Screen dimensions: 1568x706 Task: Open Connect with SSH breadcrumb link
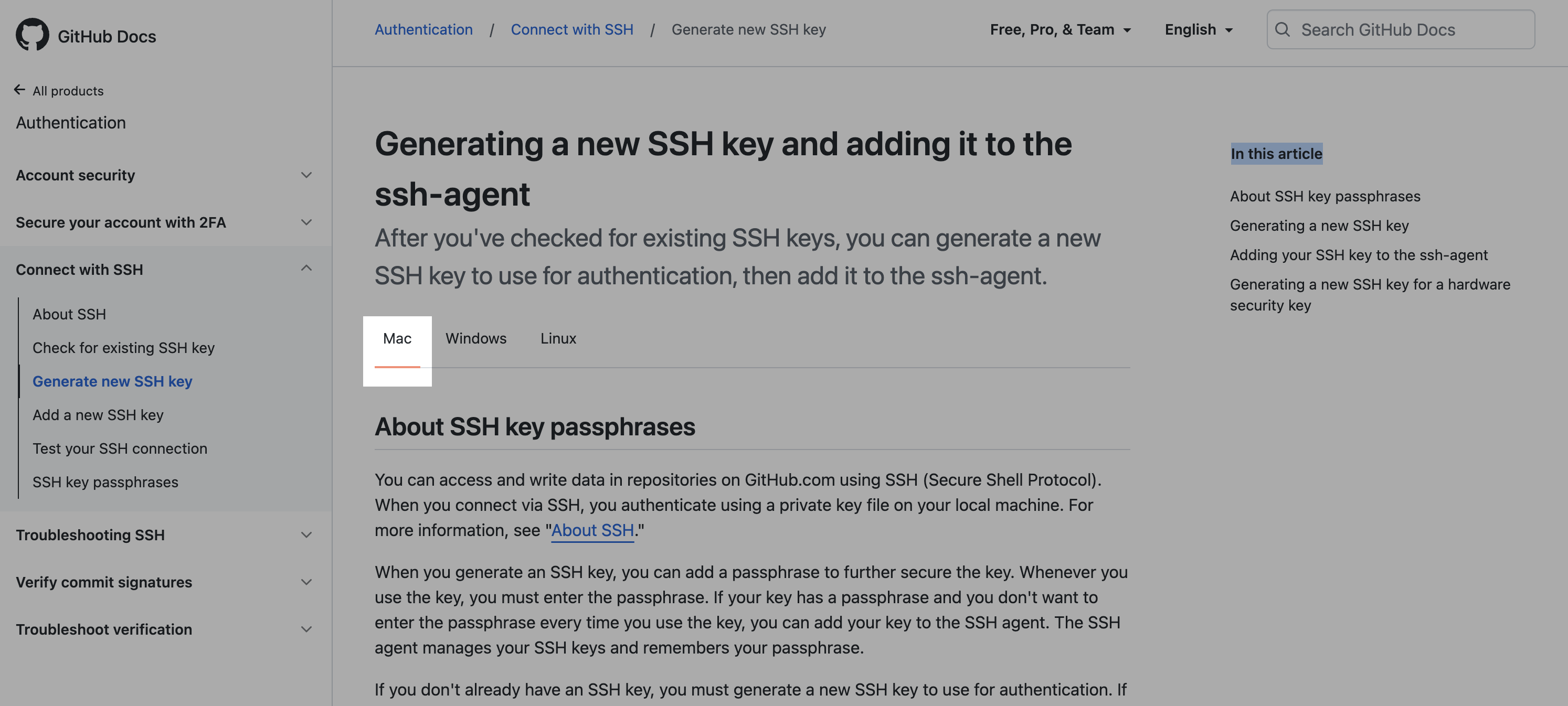pyautogui.click(x=571, y=29)
